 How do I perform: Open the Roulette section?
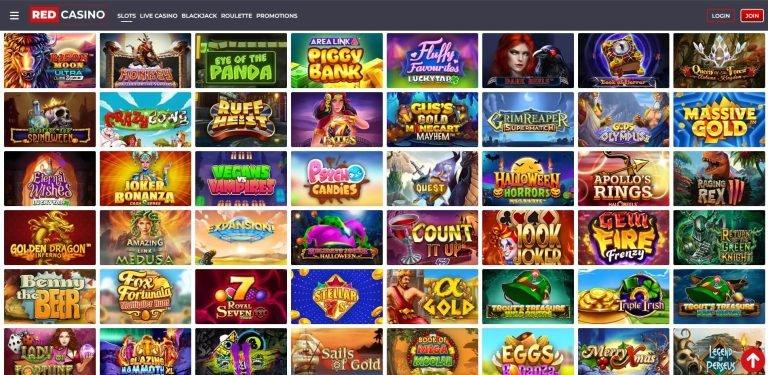pos(237,16)
